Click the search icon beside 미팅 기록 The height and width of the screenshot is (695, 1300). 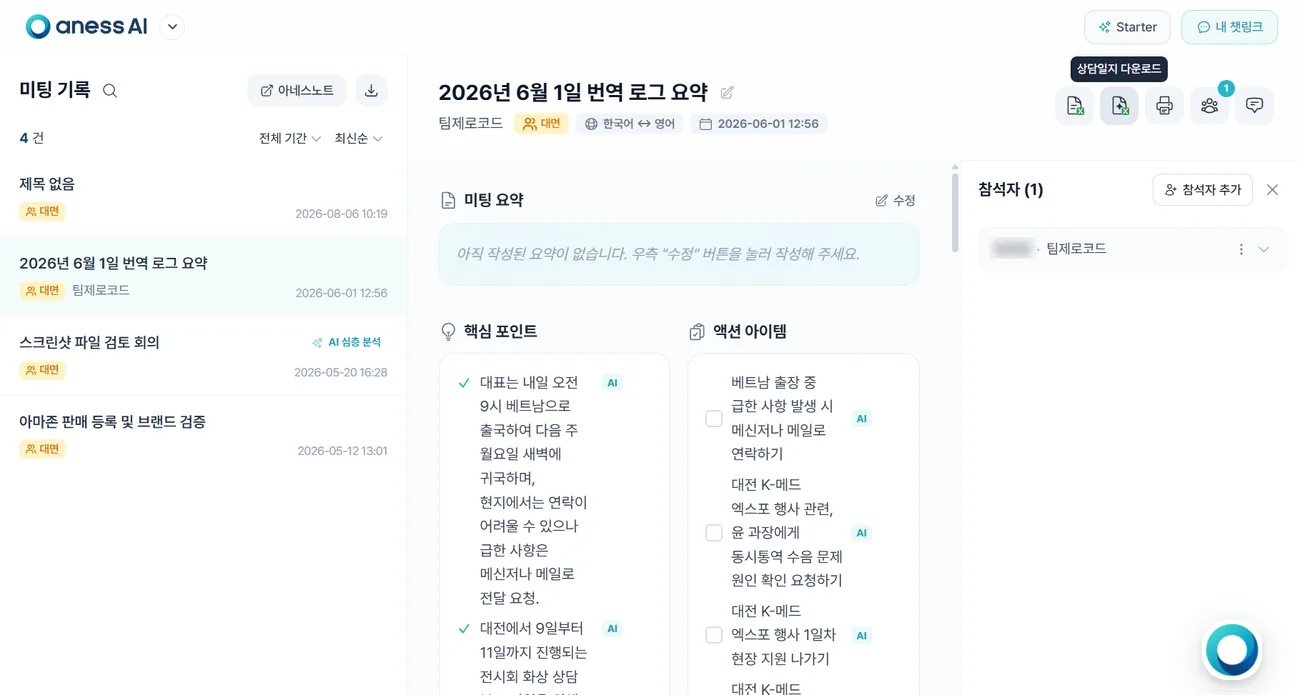point(110,91)
